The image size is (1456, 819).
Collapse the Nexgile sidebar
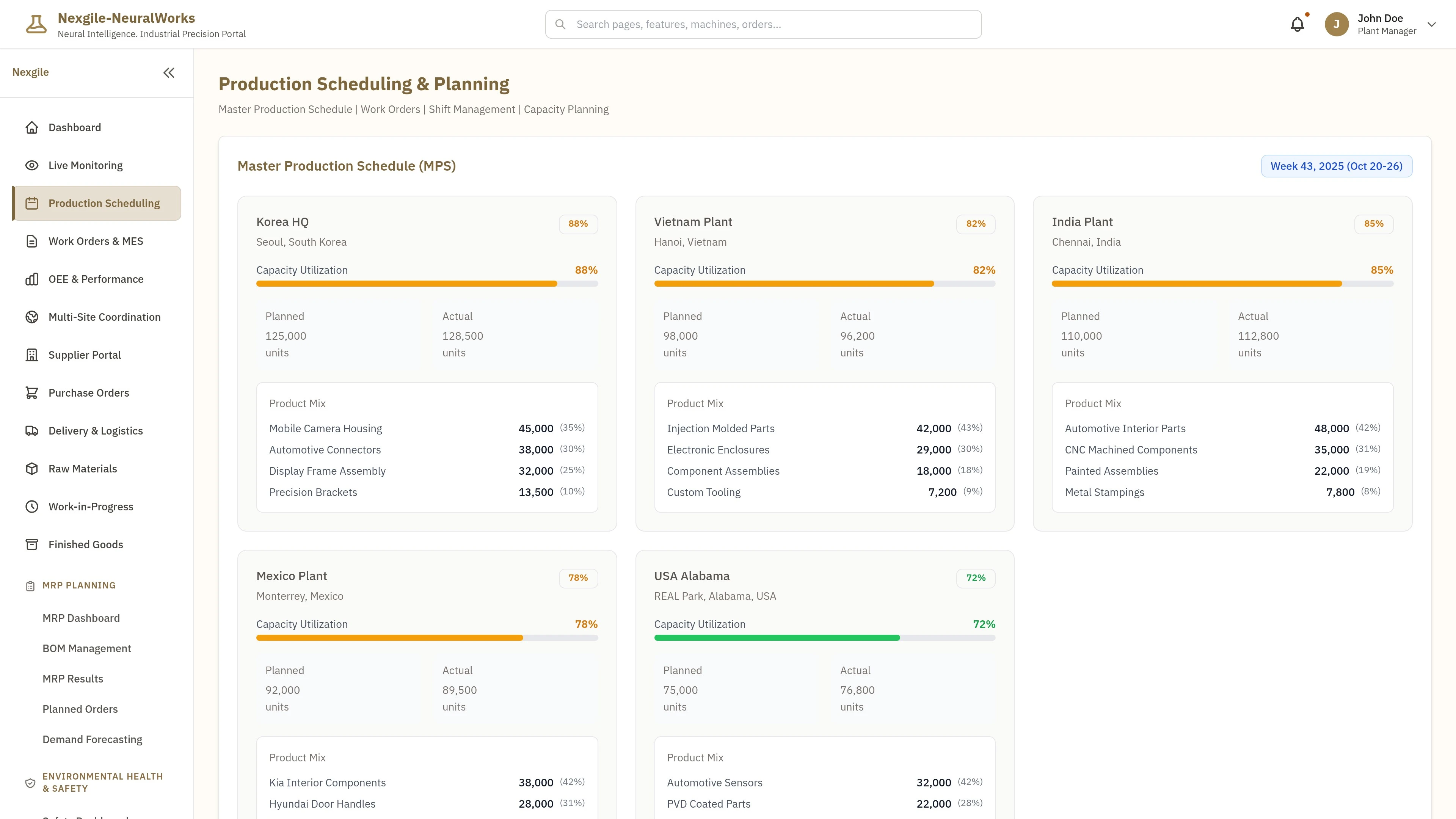click(x=168, y=72)
